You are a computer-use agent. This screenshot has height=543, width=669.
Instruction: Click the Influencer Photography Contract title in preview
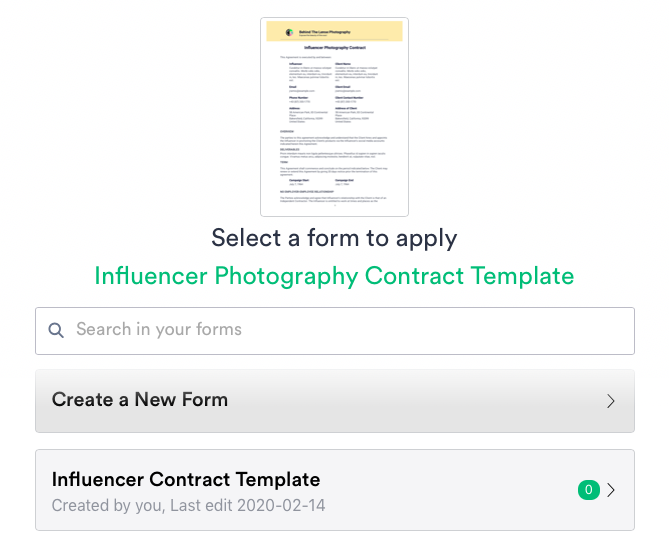pos(334,48)
